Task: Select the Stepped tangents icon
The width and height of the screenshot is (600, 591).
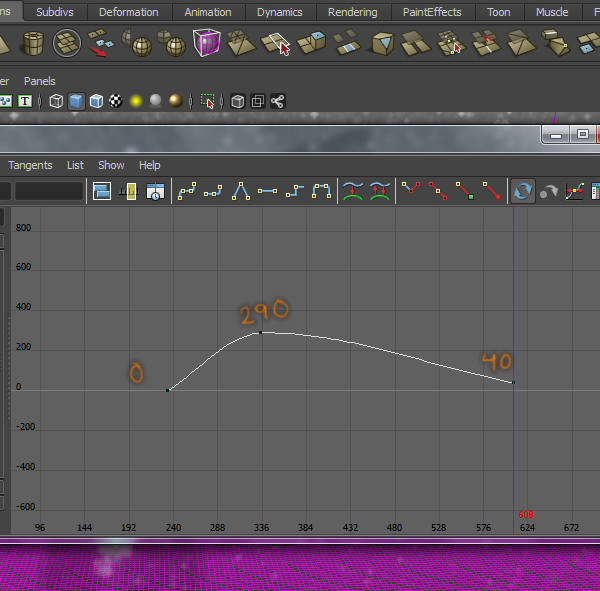Action: [x=294, y=191]
